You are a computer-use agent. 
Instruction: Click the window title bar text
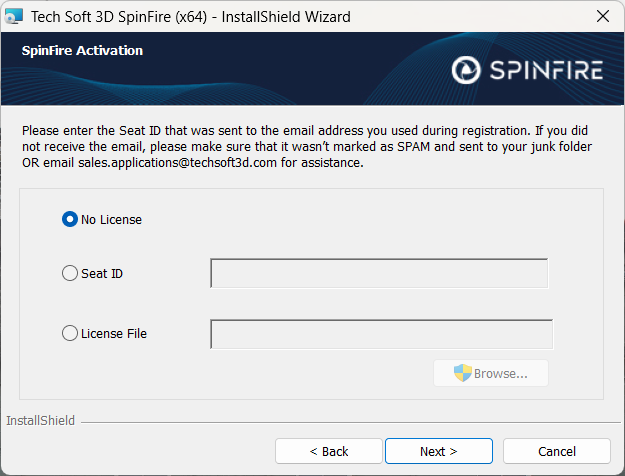point(190,16)
